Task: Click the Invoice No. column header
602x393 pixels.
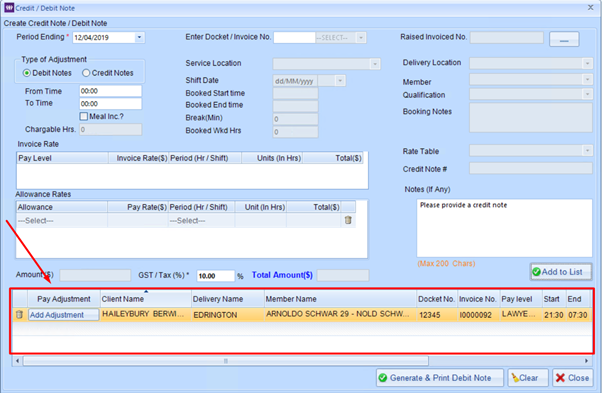Action: coord(478,299)
